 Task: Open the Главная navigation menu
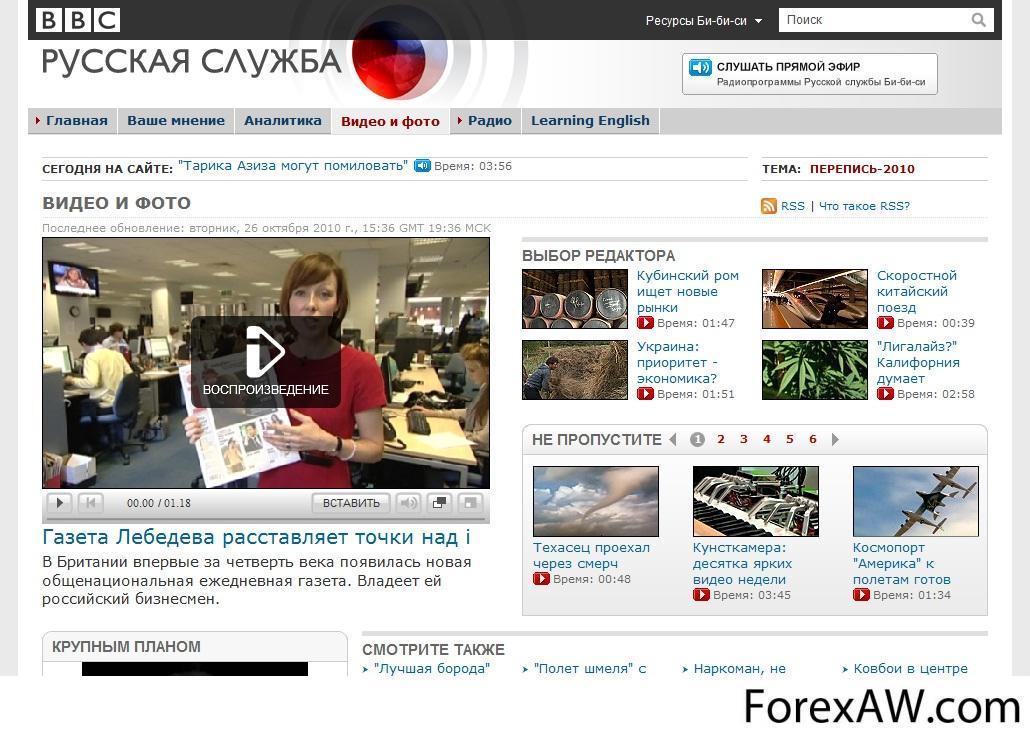click(73, 121)
